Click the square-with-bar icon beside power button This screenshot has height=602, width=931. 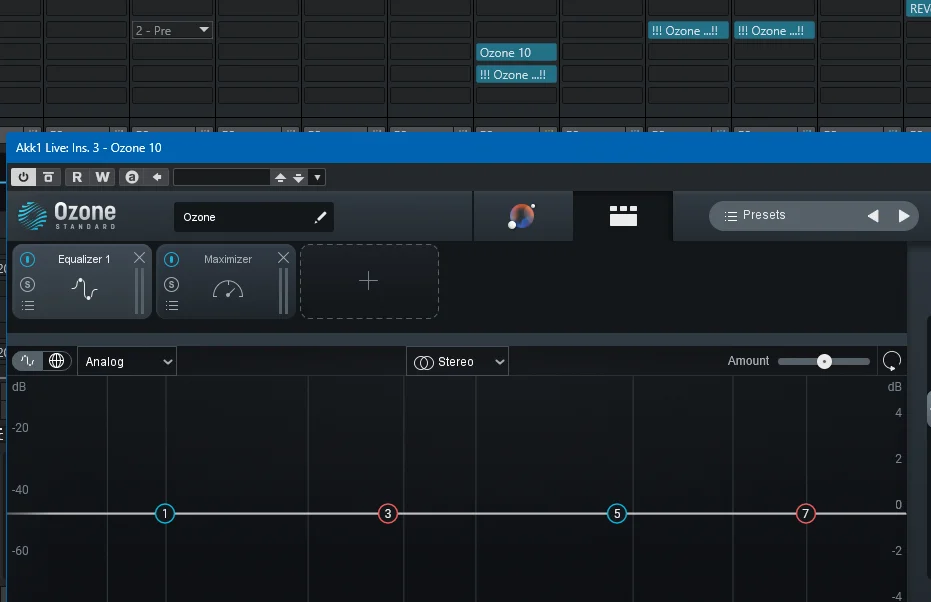point(49,177)
